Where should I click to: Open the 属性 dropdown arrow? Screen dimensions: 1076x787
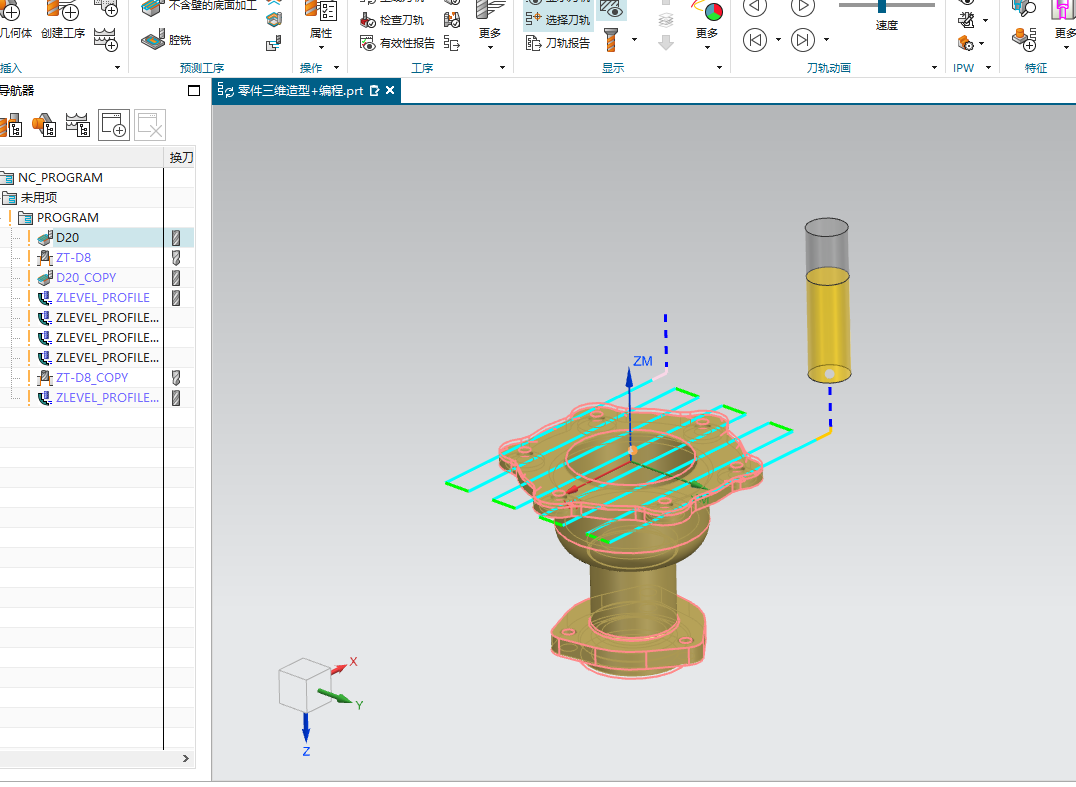click(320, 47)
